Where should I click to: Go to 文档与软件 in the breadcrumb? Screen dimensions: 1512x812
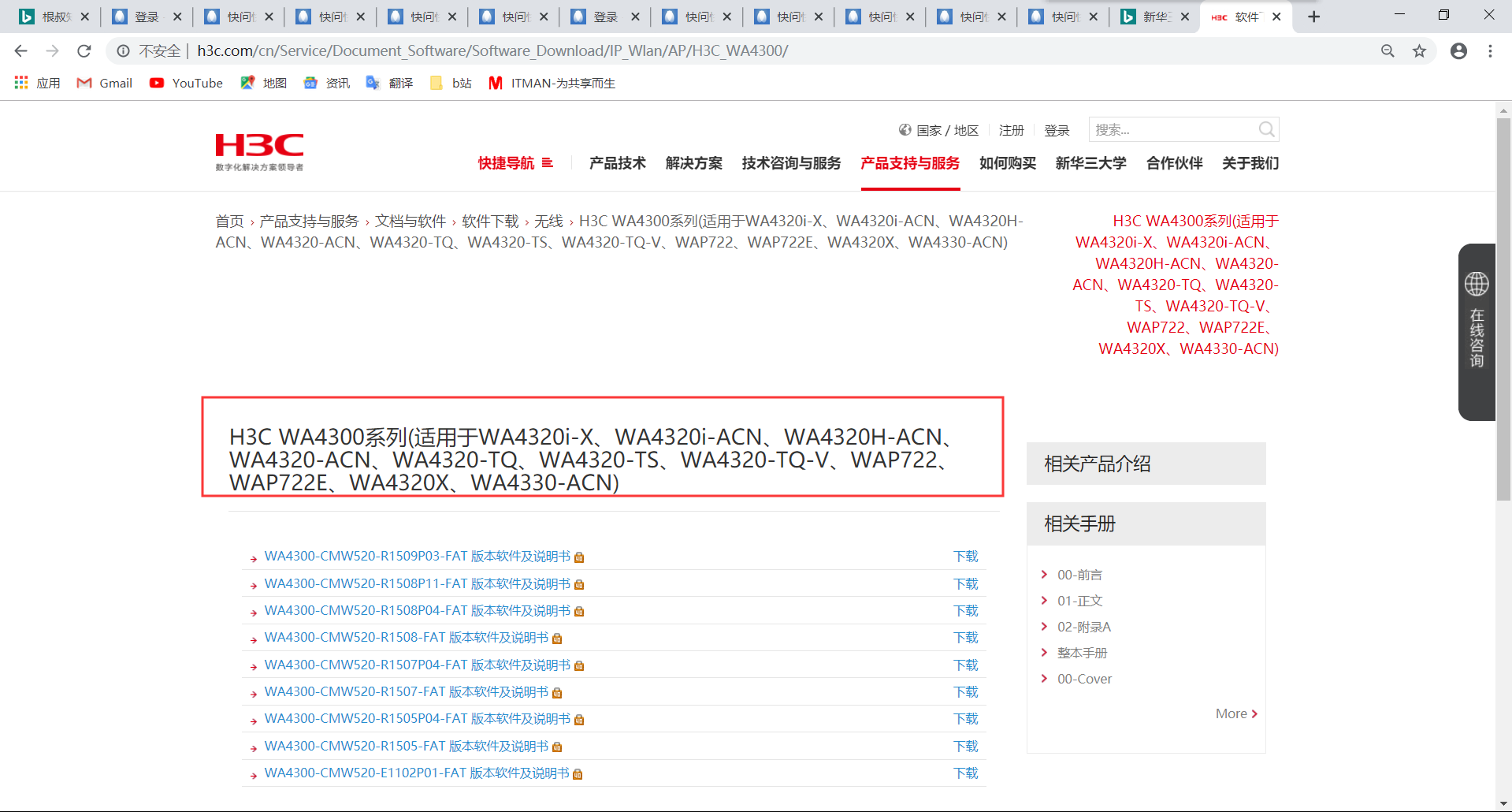point(411,222)
